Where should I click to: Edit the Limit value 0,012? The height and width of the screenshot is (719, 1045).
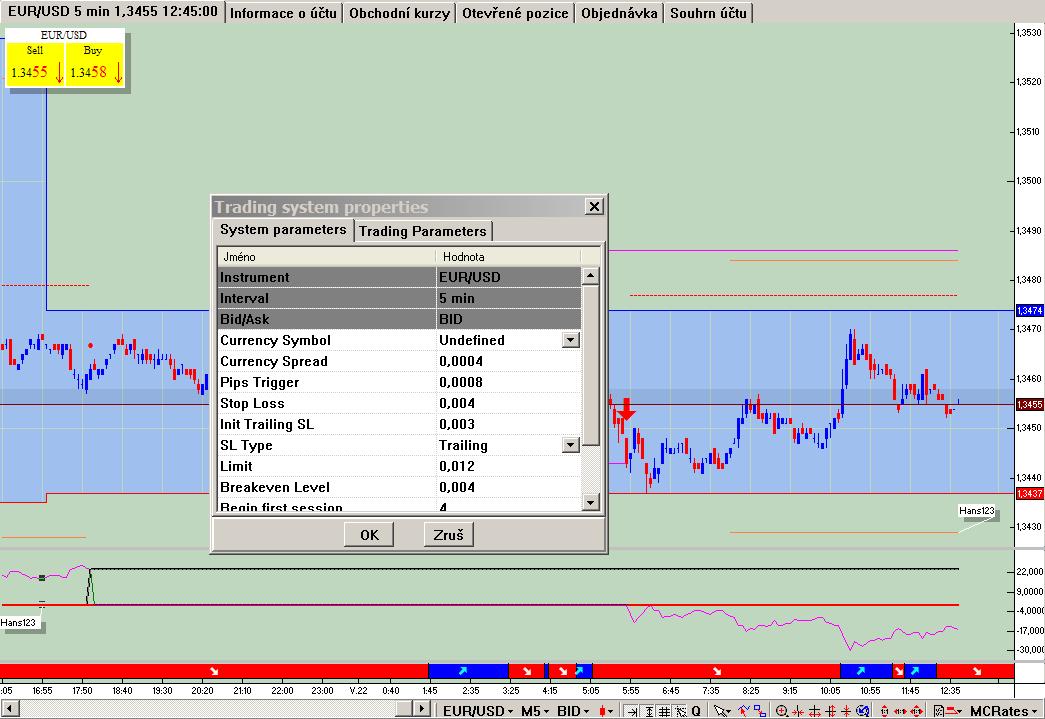[508, 466]
